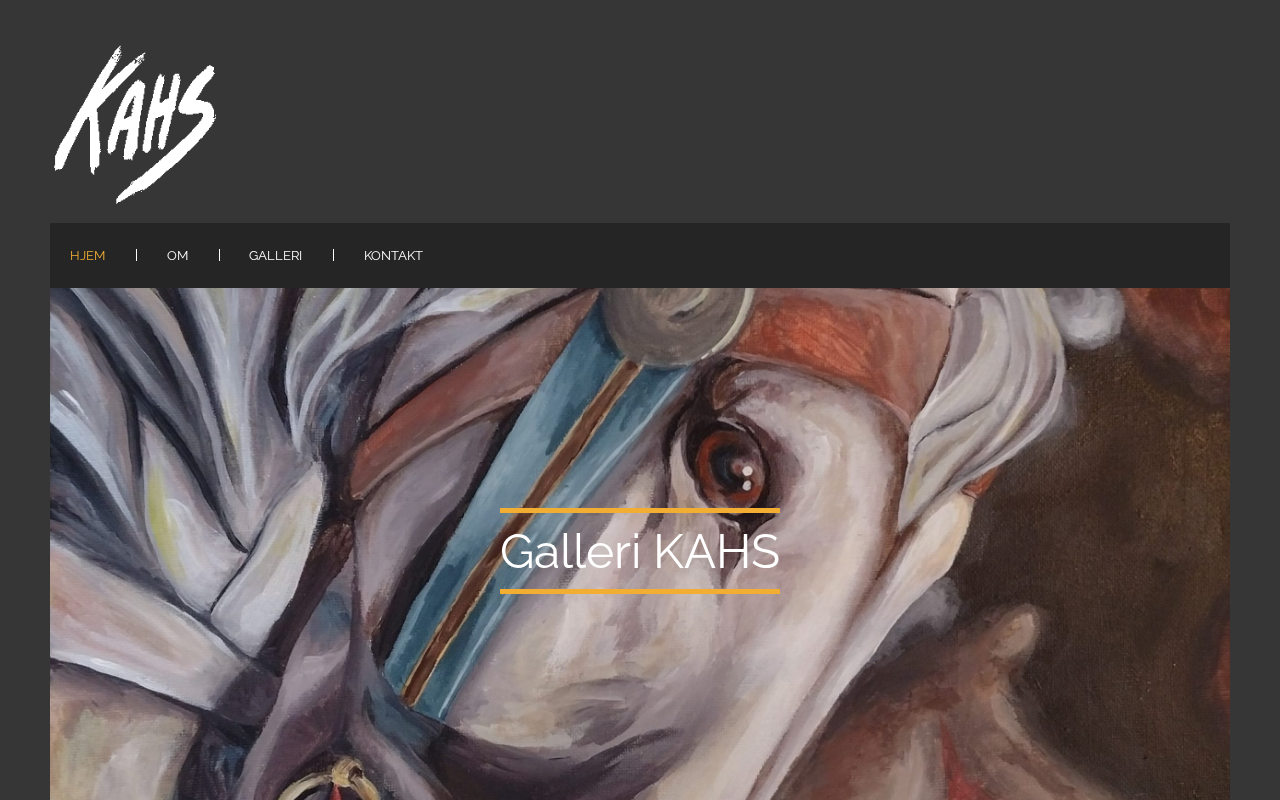Click the horse's brown eye in painting
The width and height of the screenshot is (1280, 800).
[731, 470]
